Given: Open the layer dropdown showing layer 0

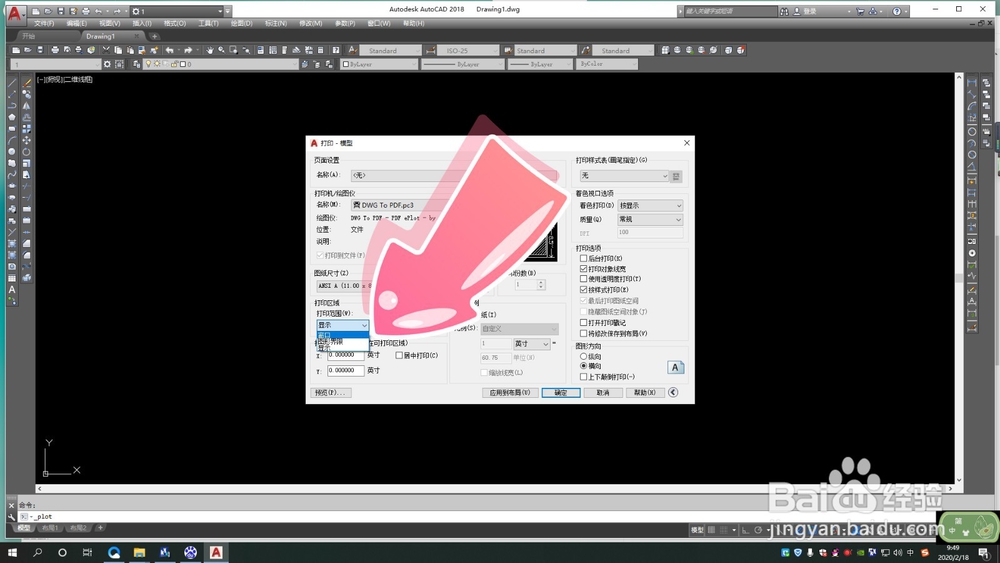Looking at the screenshot, I should (x=221, y=64).
